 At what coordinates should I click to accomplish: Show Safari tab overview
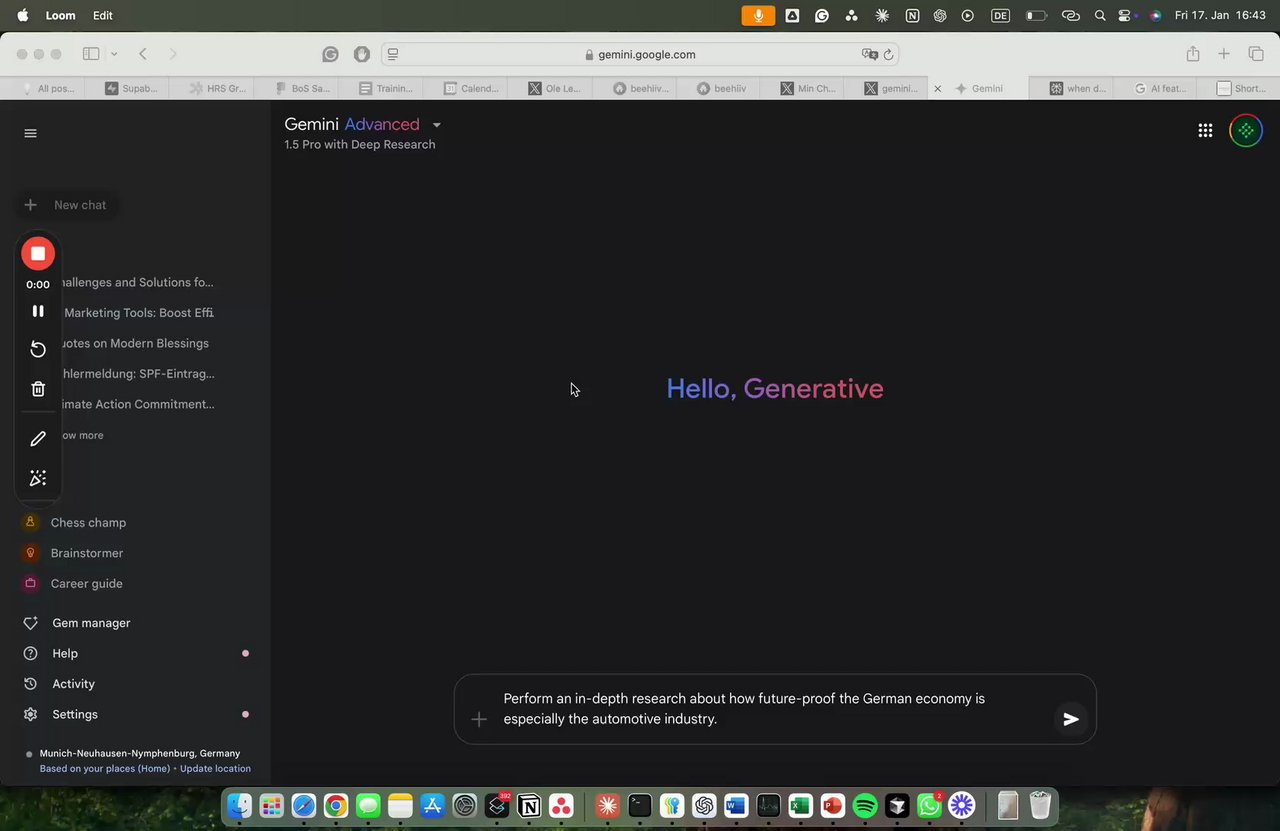coord(1256,54)
